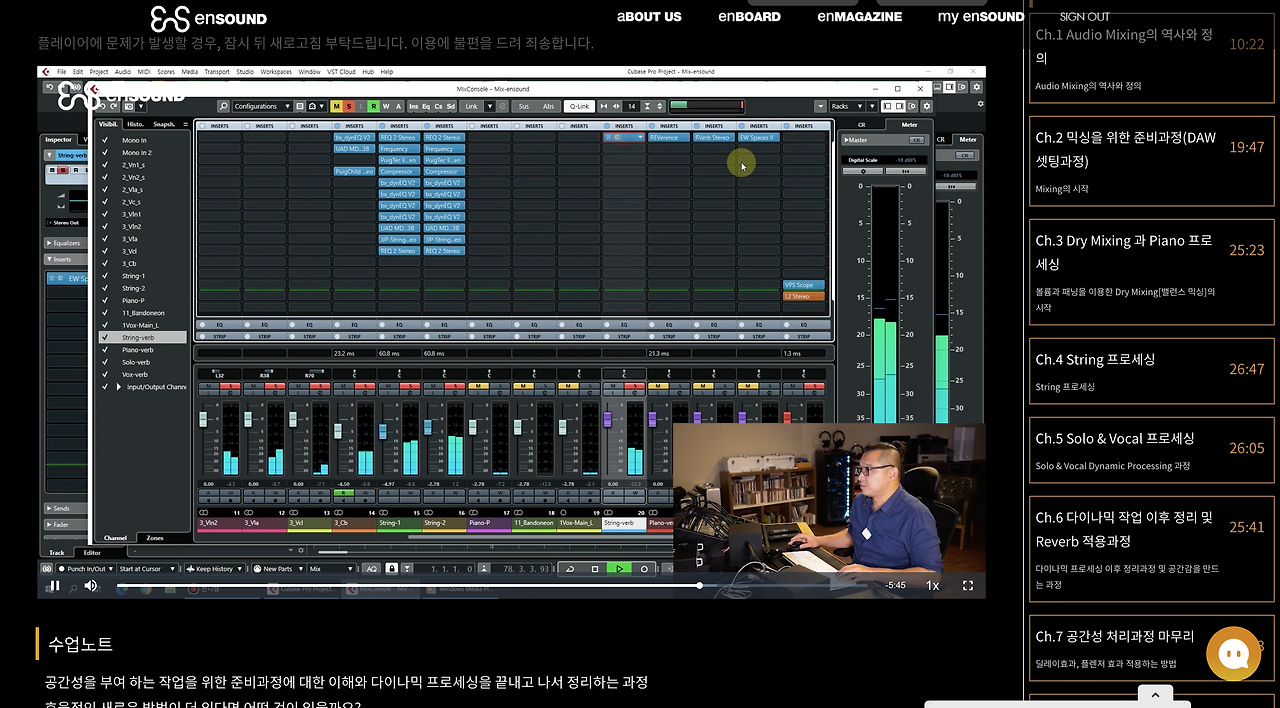Open the EW Spaces II insert slot
Image resolution: width=1280 pixels, height=708 pixels.
(x=759, y=137)
